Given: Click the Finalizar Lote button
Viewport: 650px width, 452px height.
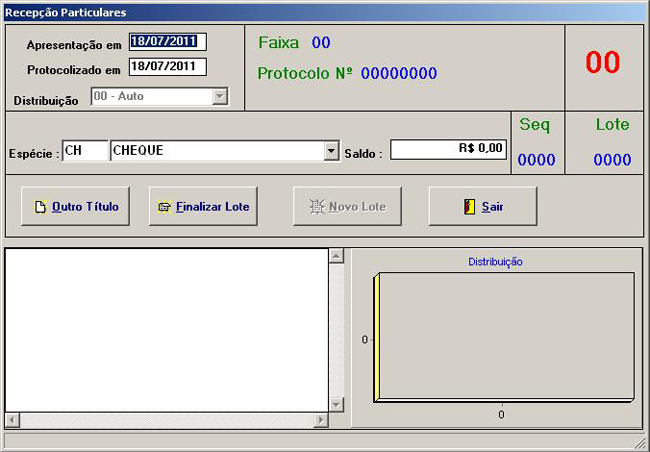Looking at the screenshot, I should pyautogui.click(x=203, y=206).
